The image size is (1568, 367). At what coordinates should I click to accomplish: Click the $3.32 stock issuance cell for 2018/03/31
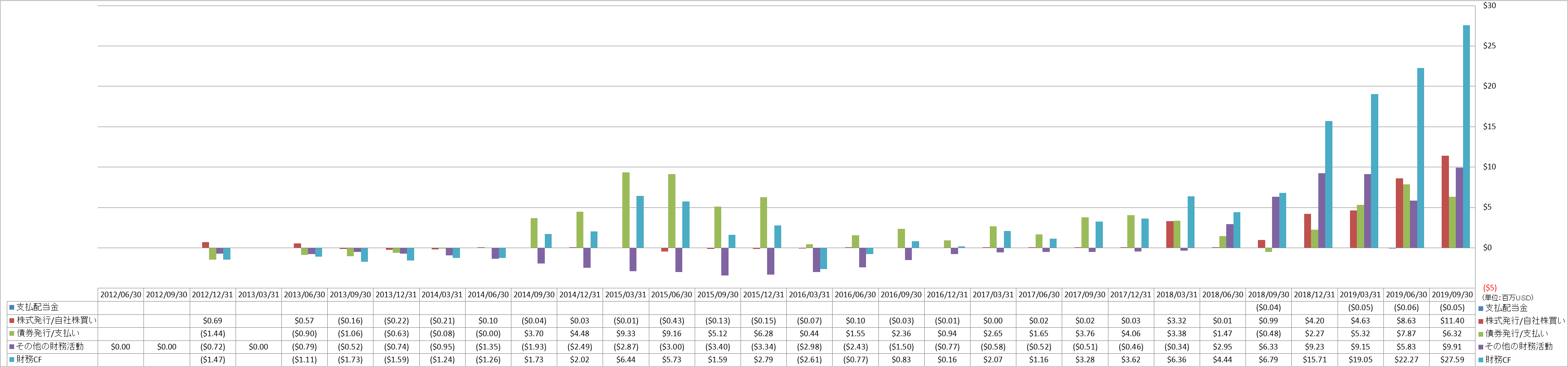pyautogui.click(x=1177, y=321)
